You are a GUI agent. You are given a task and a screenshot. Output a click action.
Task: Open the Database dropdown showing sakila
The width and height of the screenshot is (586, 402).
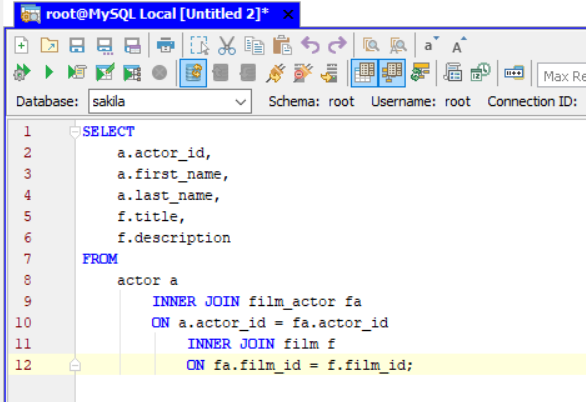pyautogui.click(x=170, y=101)
